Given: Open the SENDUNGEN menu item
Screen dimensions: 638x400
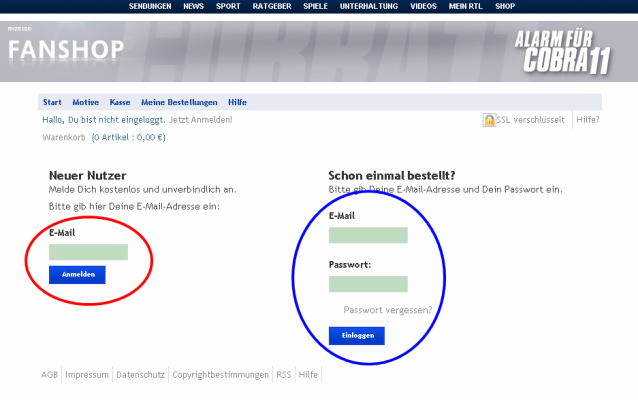Looking at the screenshot, I should pyautogui.click(x=150, y=6).
